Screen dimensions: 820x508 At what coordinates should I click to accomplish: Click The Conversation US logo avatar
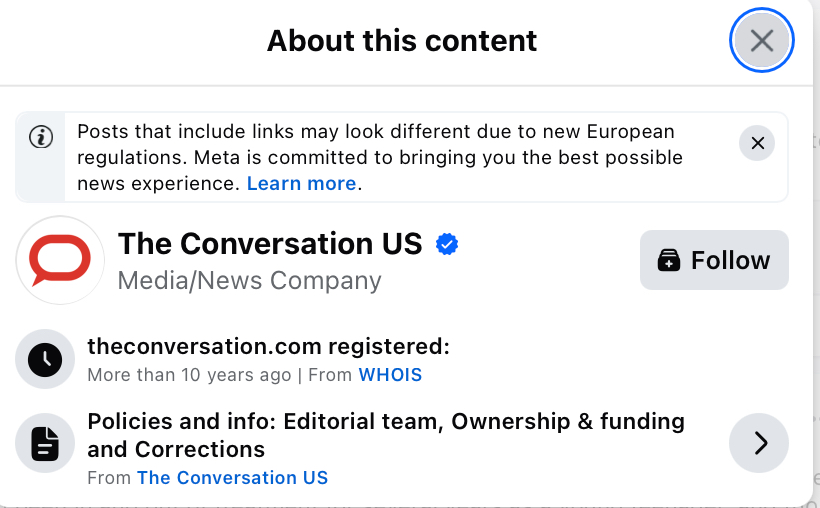tap(60, 260)
